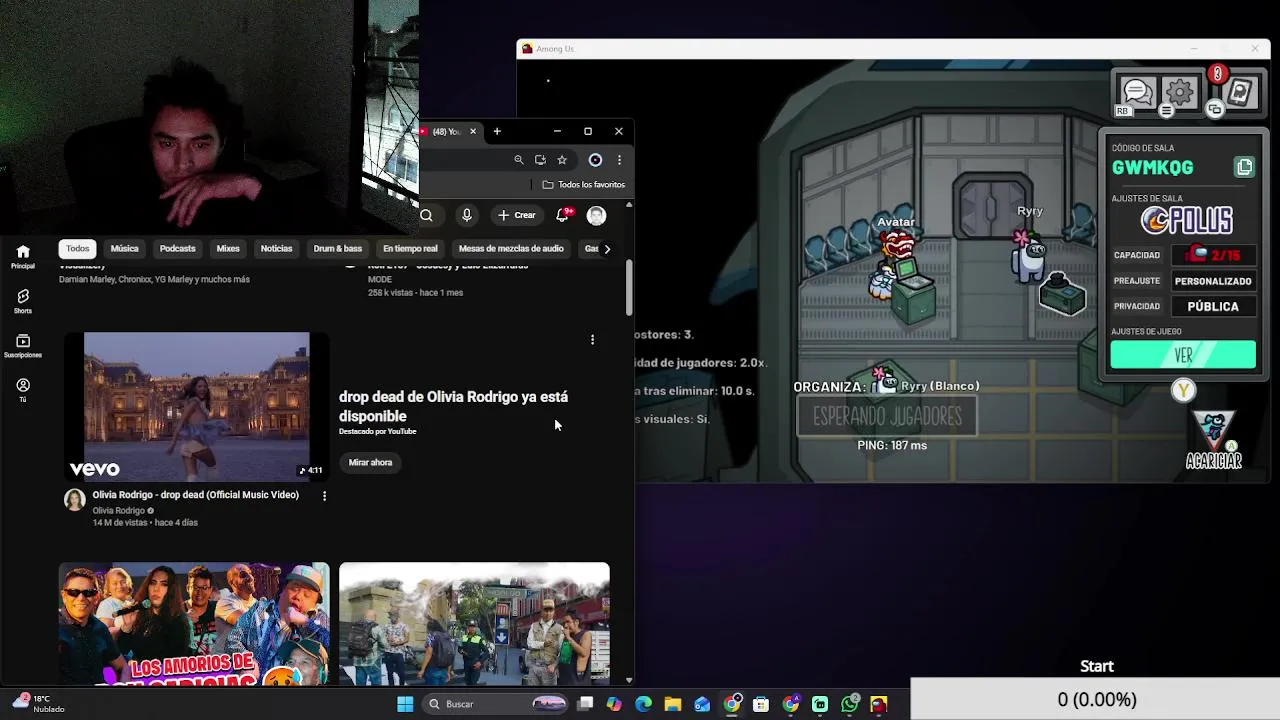1280x720 pixels.
Task: Open the friends list phone icon in Among Us
Action: click(x=1240, y=93)
